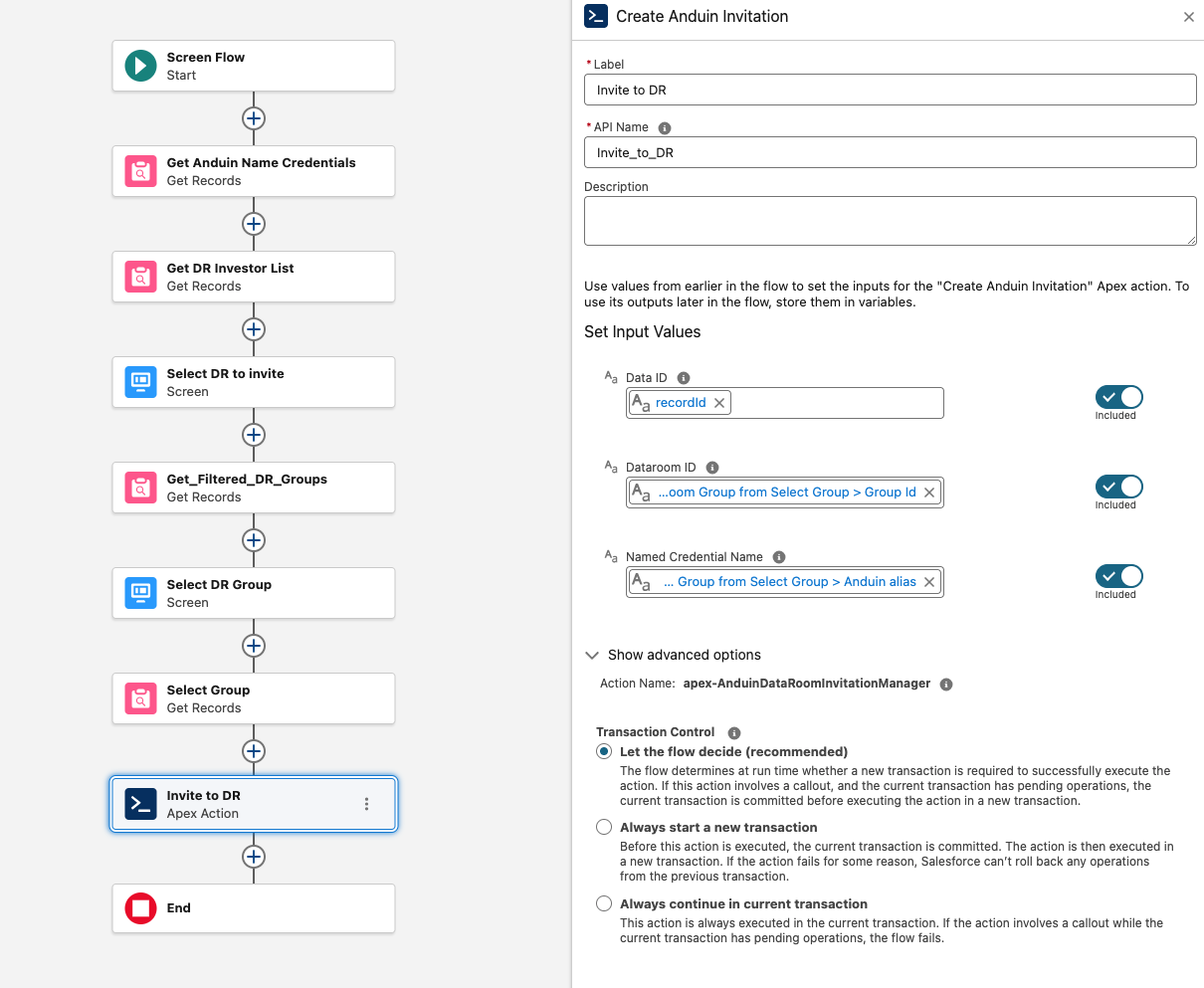Viewport: 1204px width, 988px height.
Task: Click the Description text area
Action: click(x=891, y=221)
